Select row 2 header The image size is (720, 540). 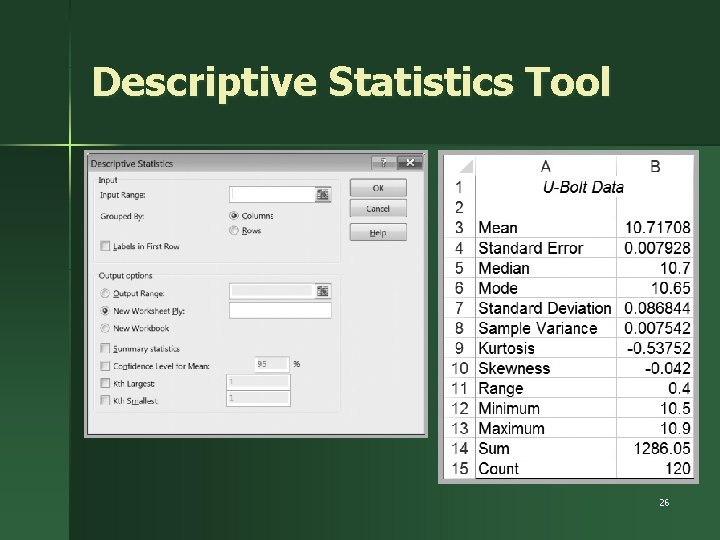(459, 208)
